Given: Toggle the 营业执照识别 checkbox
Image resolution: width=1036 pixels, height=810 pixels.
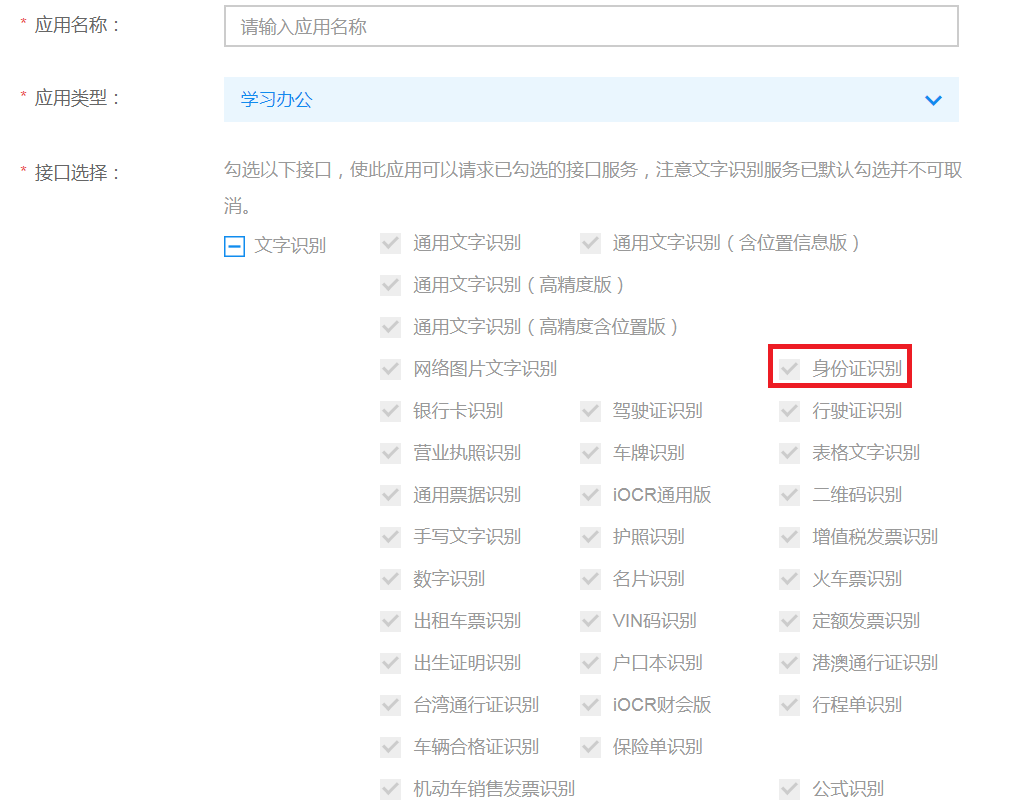Looking at the screenshot, I should click(x=390, y=453).
